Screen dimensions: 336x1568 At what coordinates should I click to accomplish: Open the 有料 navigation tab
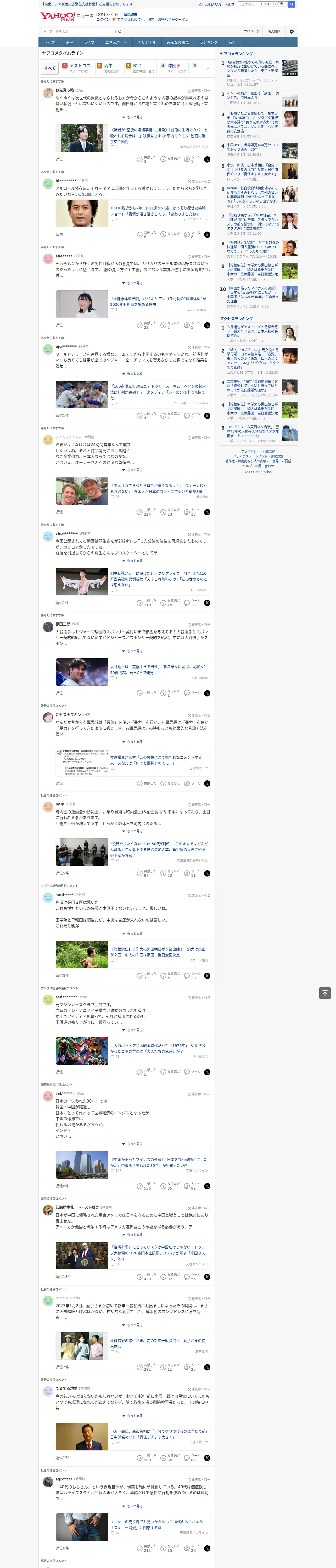click(x=232, y=43)
